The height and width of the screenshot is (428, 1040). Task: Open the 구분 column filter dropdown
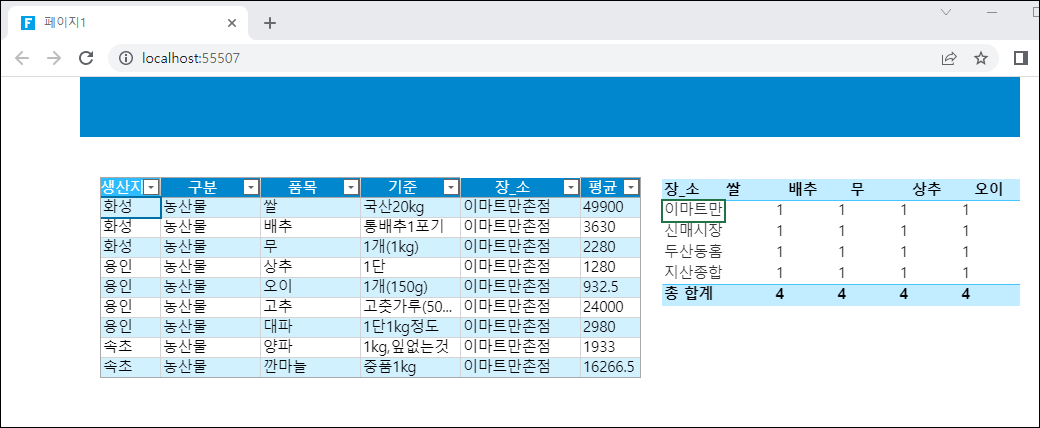pos(250,187)
